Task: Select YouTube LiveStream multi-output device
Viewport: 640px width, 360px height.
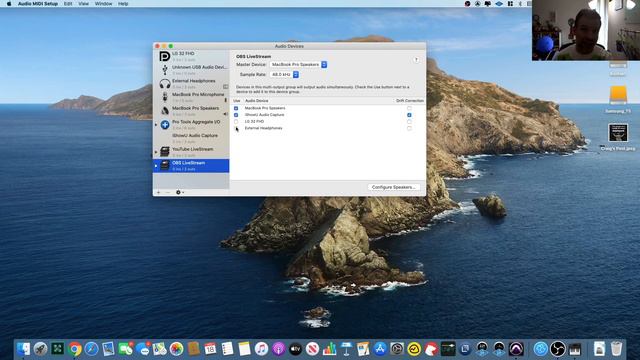Action: (191, 152)
